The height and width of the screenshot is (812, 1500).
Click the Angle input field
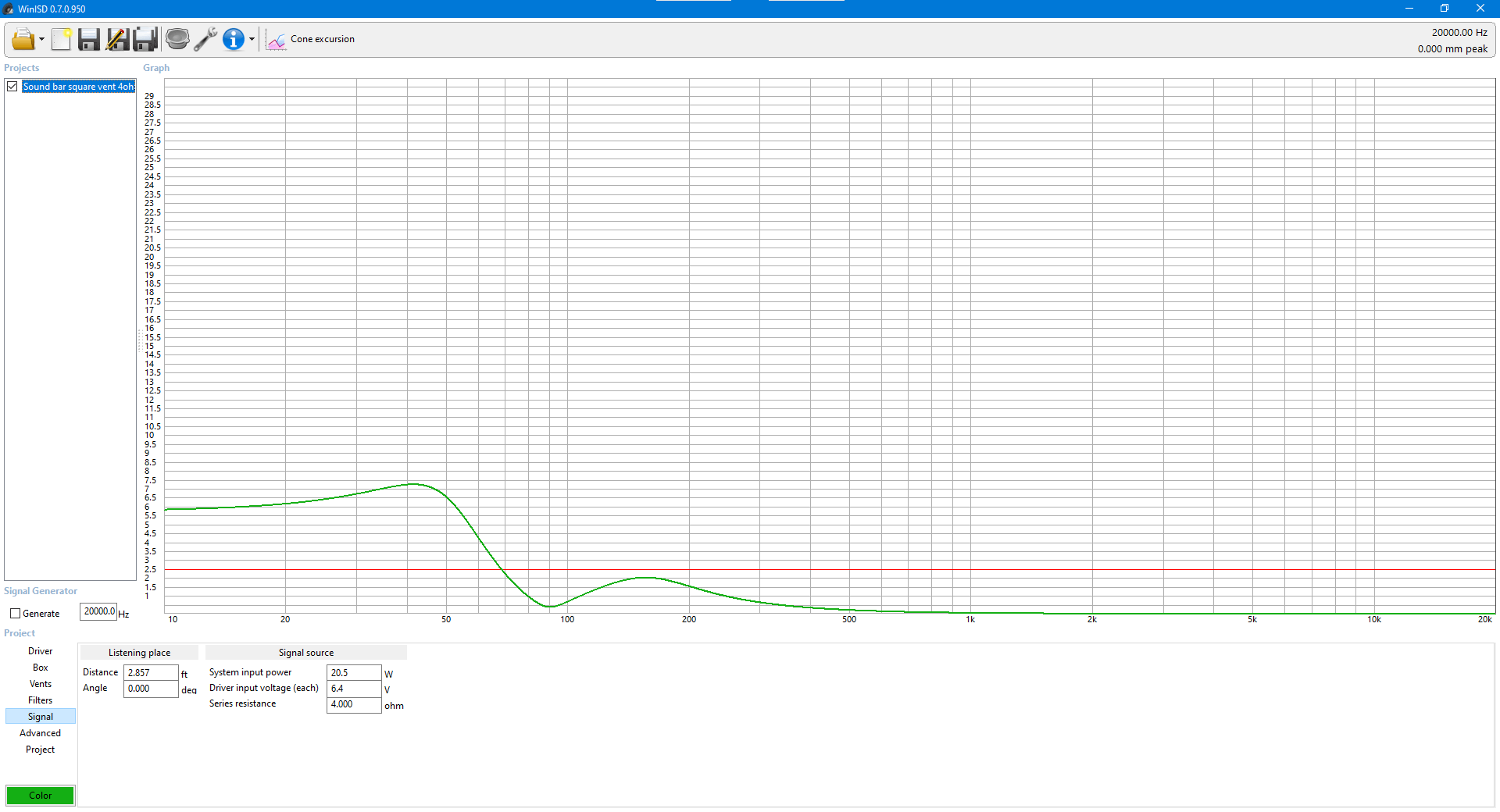pyautogui.click(x=151, y=689)
